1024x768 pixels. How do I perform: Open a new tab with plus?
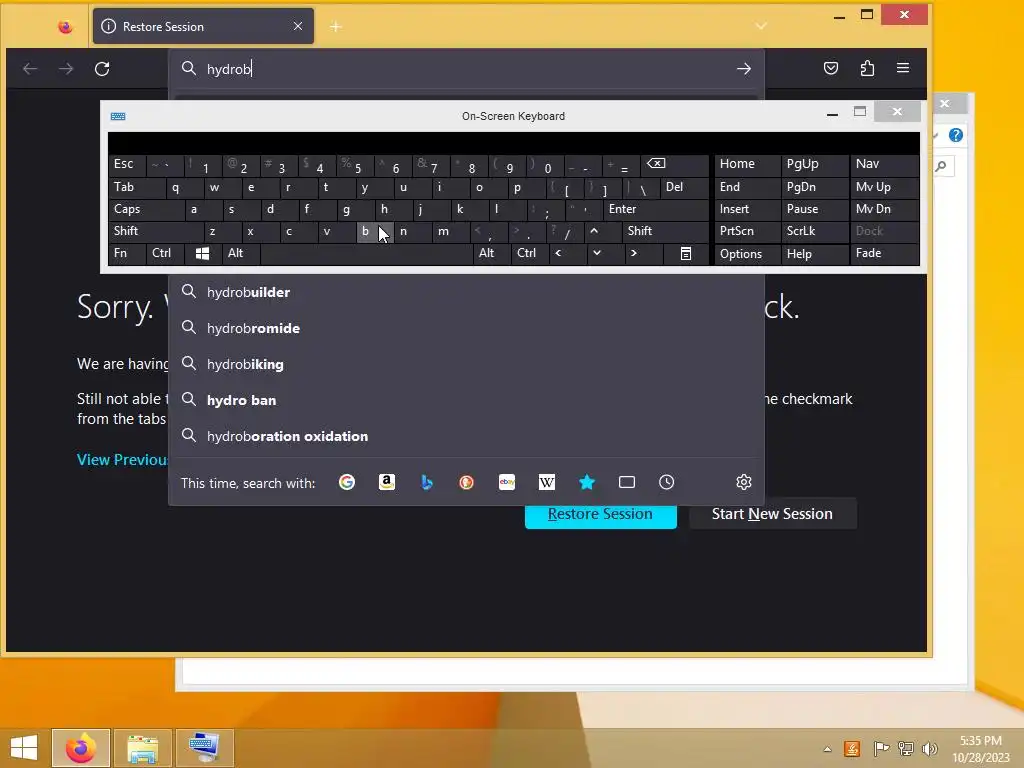[336, 27]
